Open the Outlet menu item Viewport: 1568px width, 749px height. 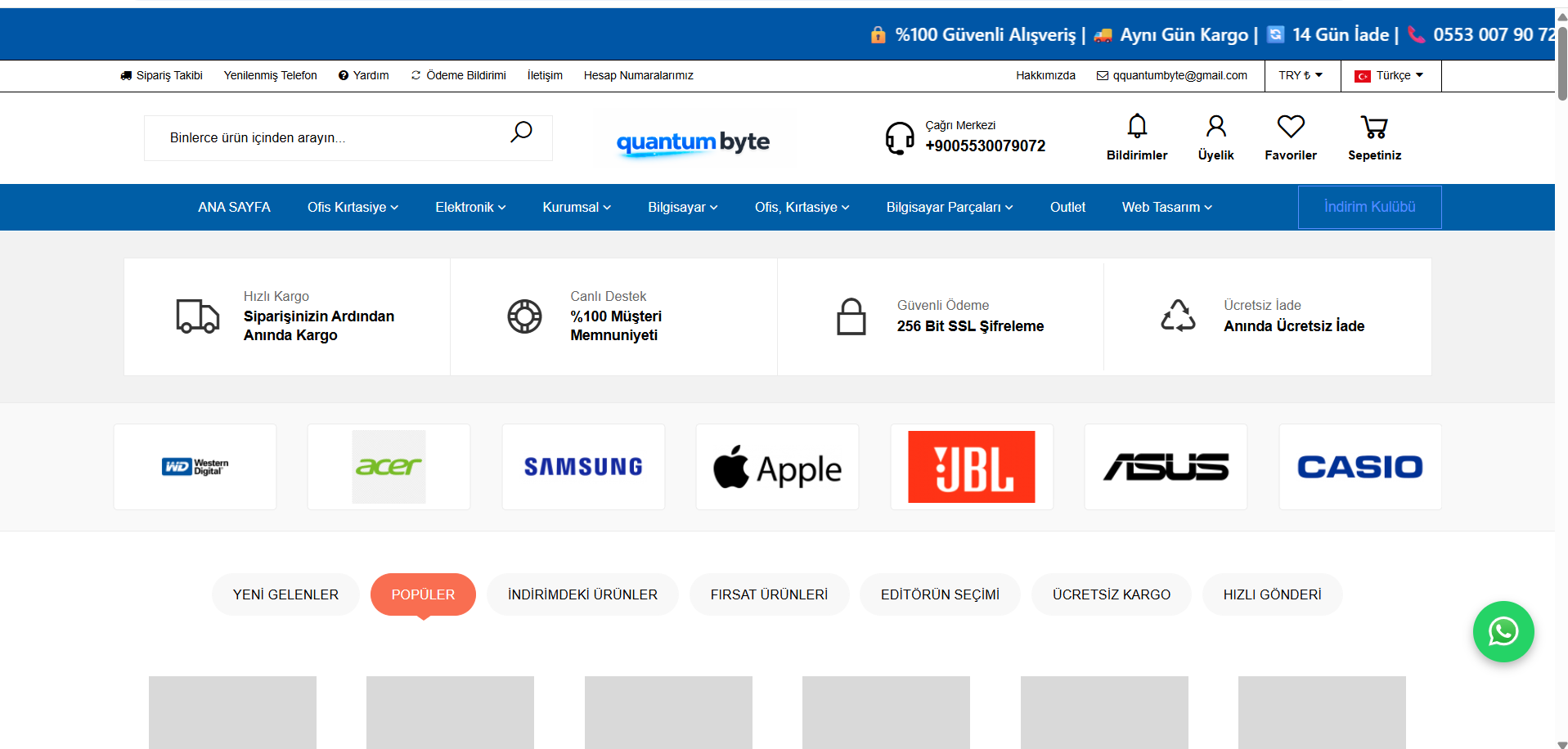(1067, 207)
